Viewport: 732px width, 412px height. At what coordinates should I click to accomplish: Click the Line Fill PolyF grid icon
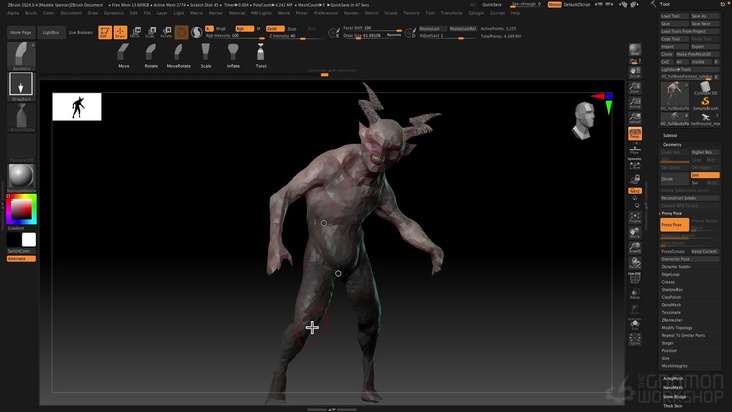635,278
